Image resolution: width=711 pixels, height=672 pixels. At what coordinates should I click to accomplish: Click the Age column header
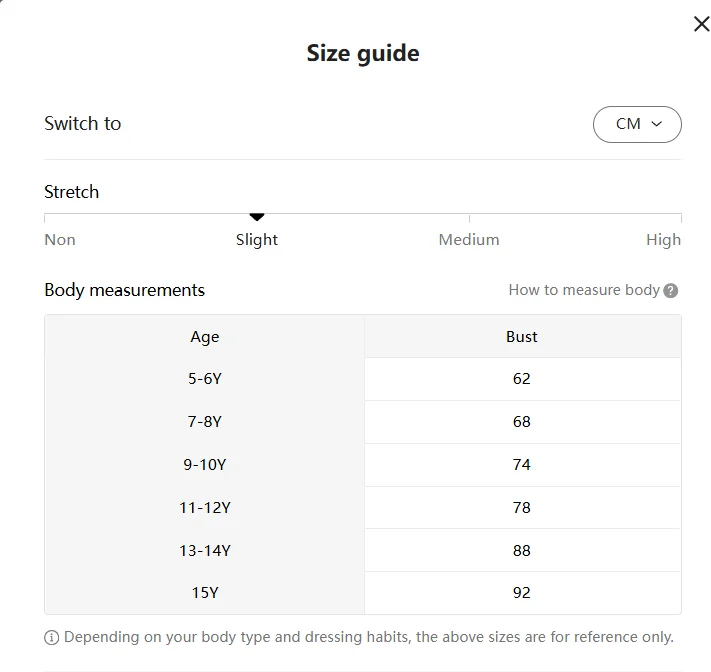(x=205, y=337)
